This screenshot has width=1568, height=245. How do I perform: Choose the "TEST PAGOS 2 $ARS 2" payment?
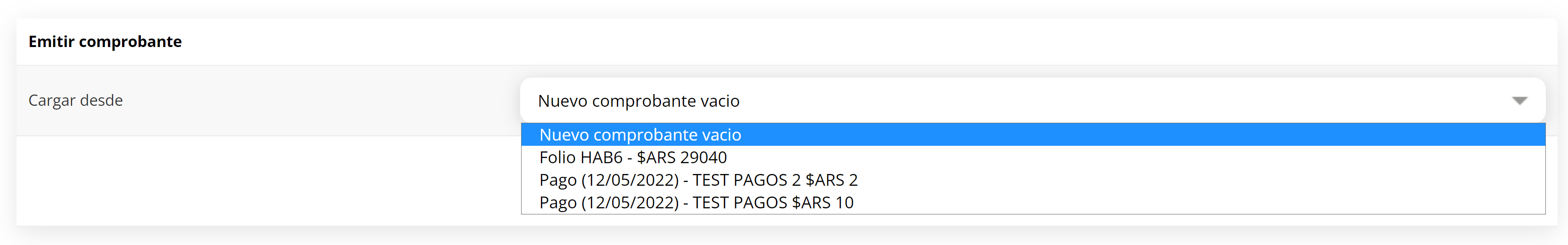pos(698,180)
